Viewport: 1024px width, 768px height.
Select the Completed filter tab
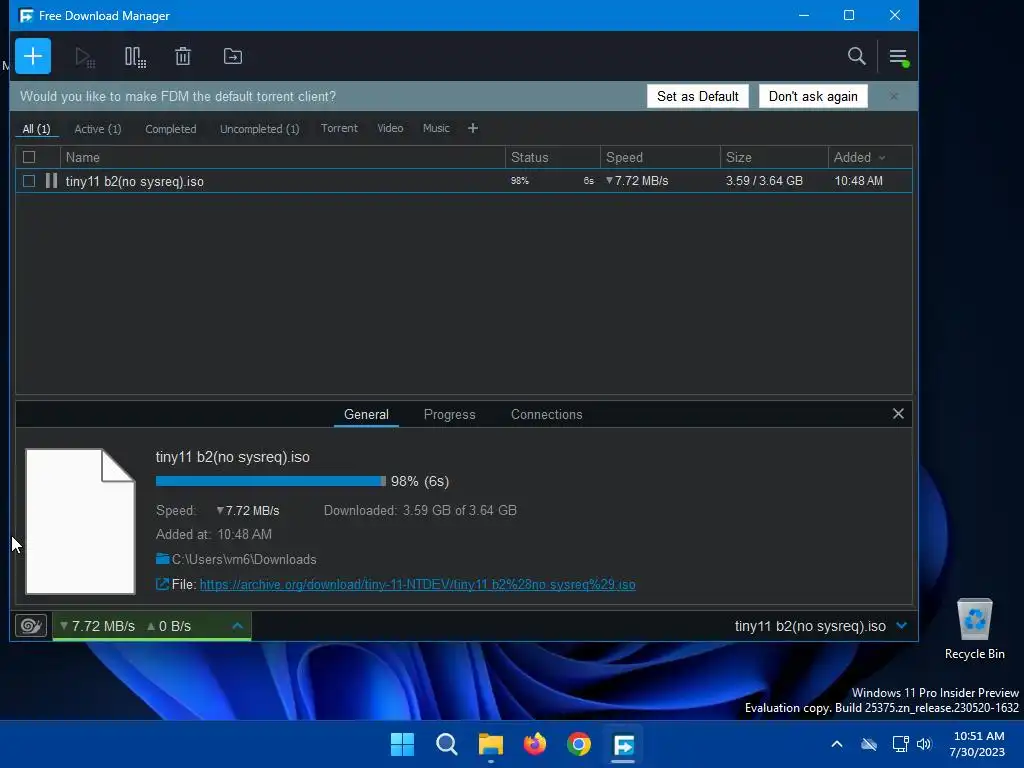[x=170, y=129]
